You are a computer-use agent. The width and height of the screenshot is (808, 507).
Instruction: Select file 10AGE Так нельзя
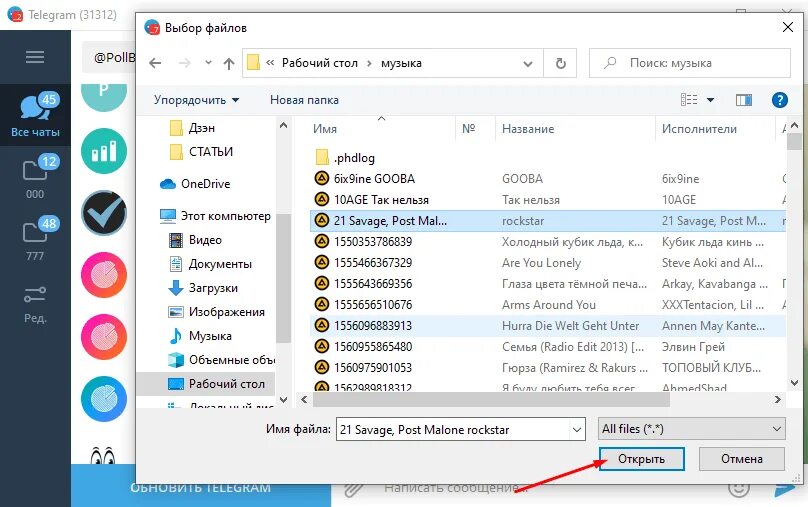point(381,200)
